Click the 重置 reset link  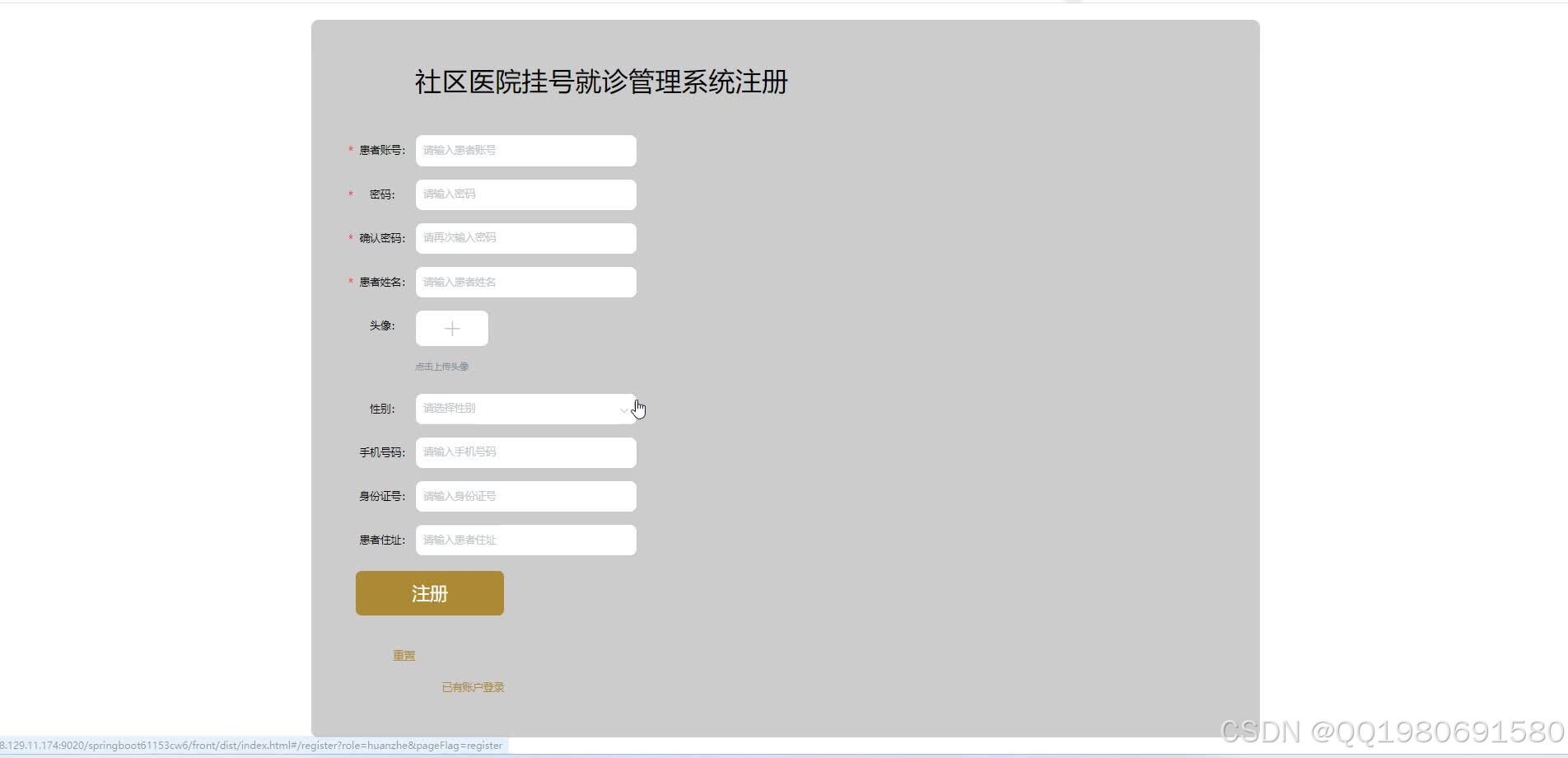[403, 654]
